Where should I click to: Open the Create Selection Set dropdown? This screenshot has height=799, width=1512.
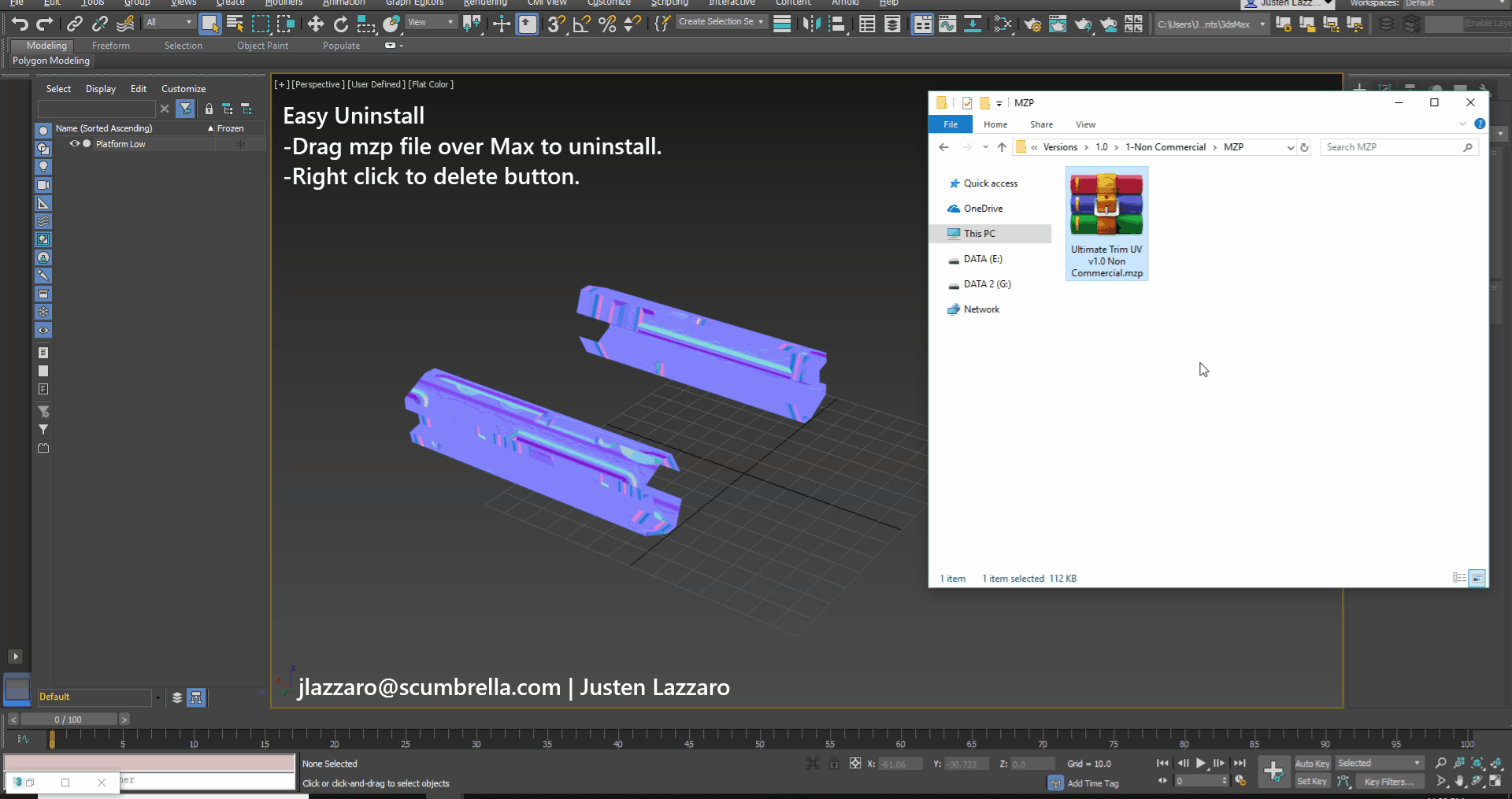[721, 22]
